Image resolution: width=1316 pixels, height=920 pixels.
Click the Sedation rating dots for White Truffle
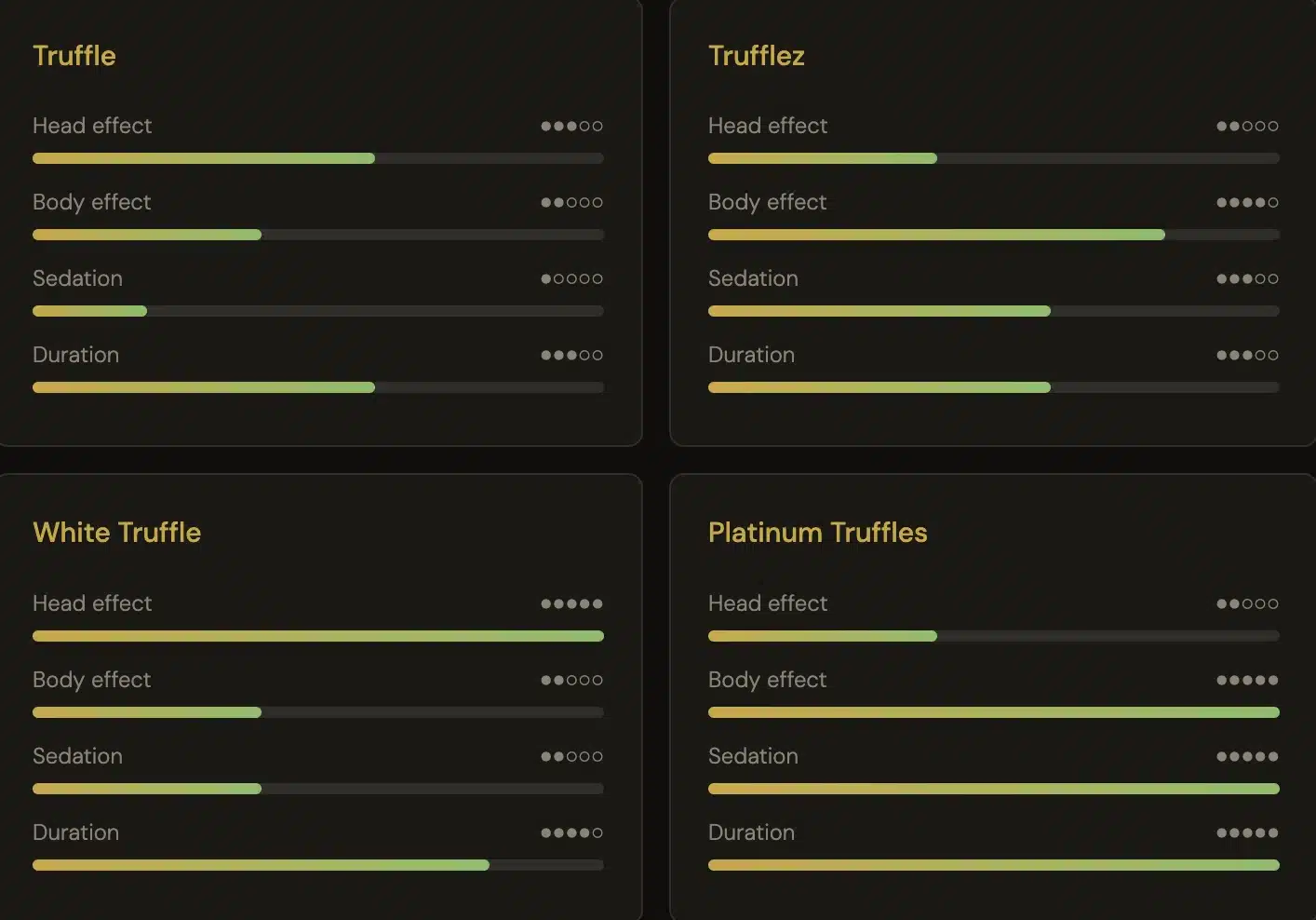click(571, 756)
